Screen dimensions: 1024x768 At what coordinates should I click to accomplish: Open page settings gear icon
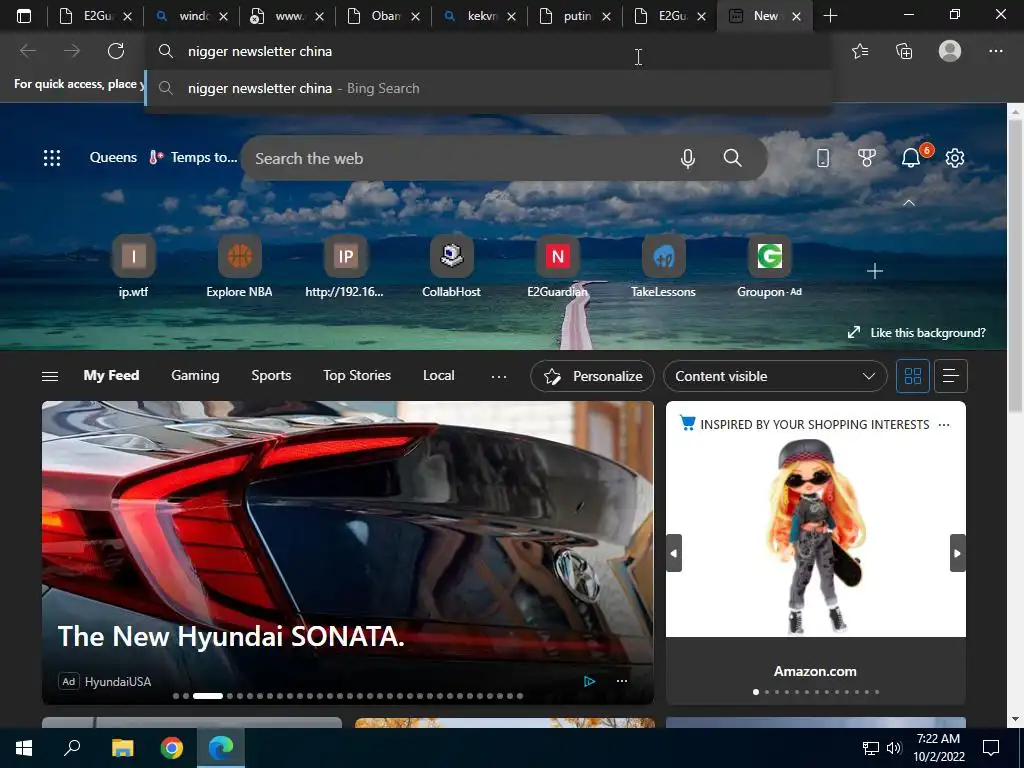tap(955, 158)
